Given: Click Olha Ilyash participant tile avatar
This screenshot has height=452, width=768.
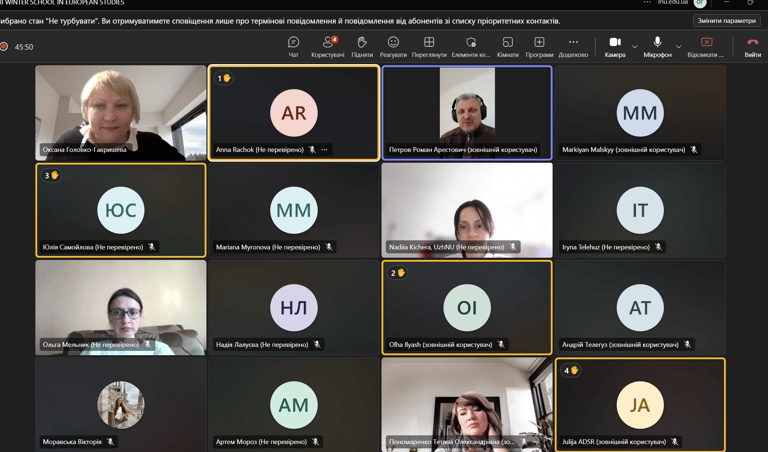Looking at the screenshot, I should [x=466, y=307].
